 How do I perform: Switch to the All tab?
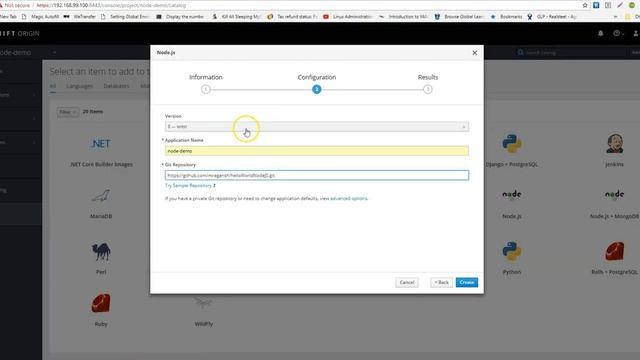(53, 86)
